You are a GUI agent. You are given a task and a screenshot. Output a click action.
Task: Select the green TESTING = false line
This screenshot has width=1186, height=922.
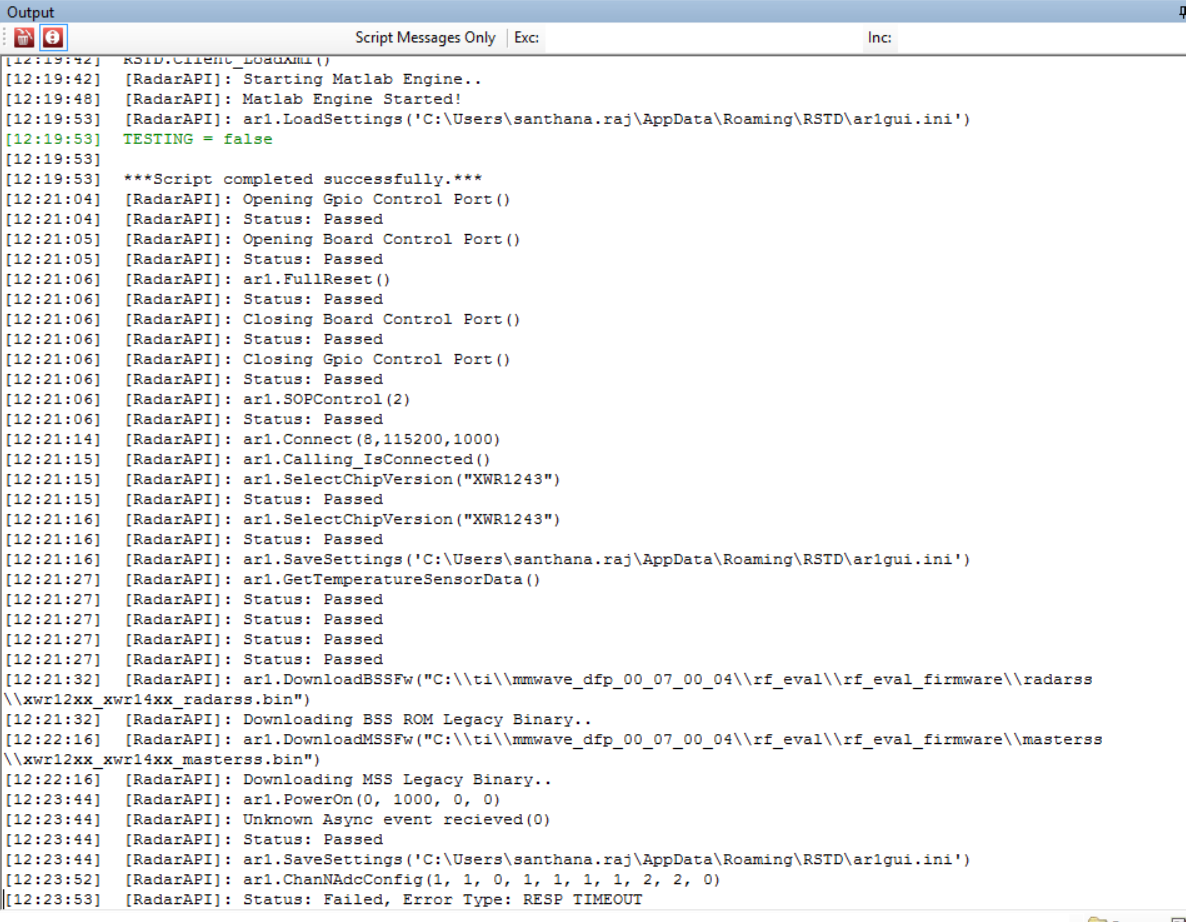(x=200, y=138)
